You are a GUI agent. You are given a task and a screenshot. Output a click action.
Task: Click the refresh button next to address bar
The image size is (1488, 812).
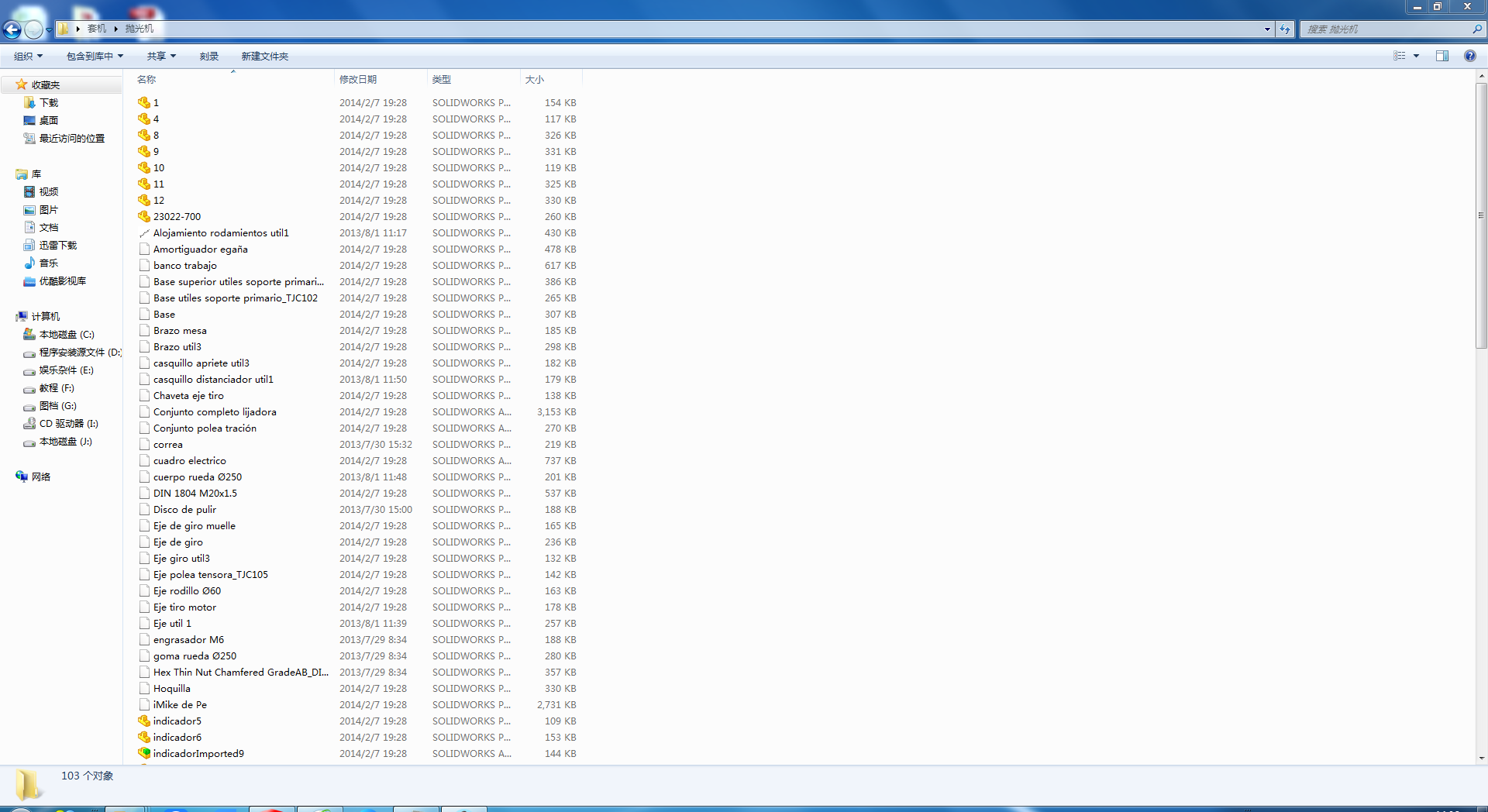pyautogui.click(x=1285, y=29)
